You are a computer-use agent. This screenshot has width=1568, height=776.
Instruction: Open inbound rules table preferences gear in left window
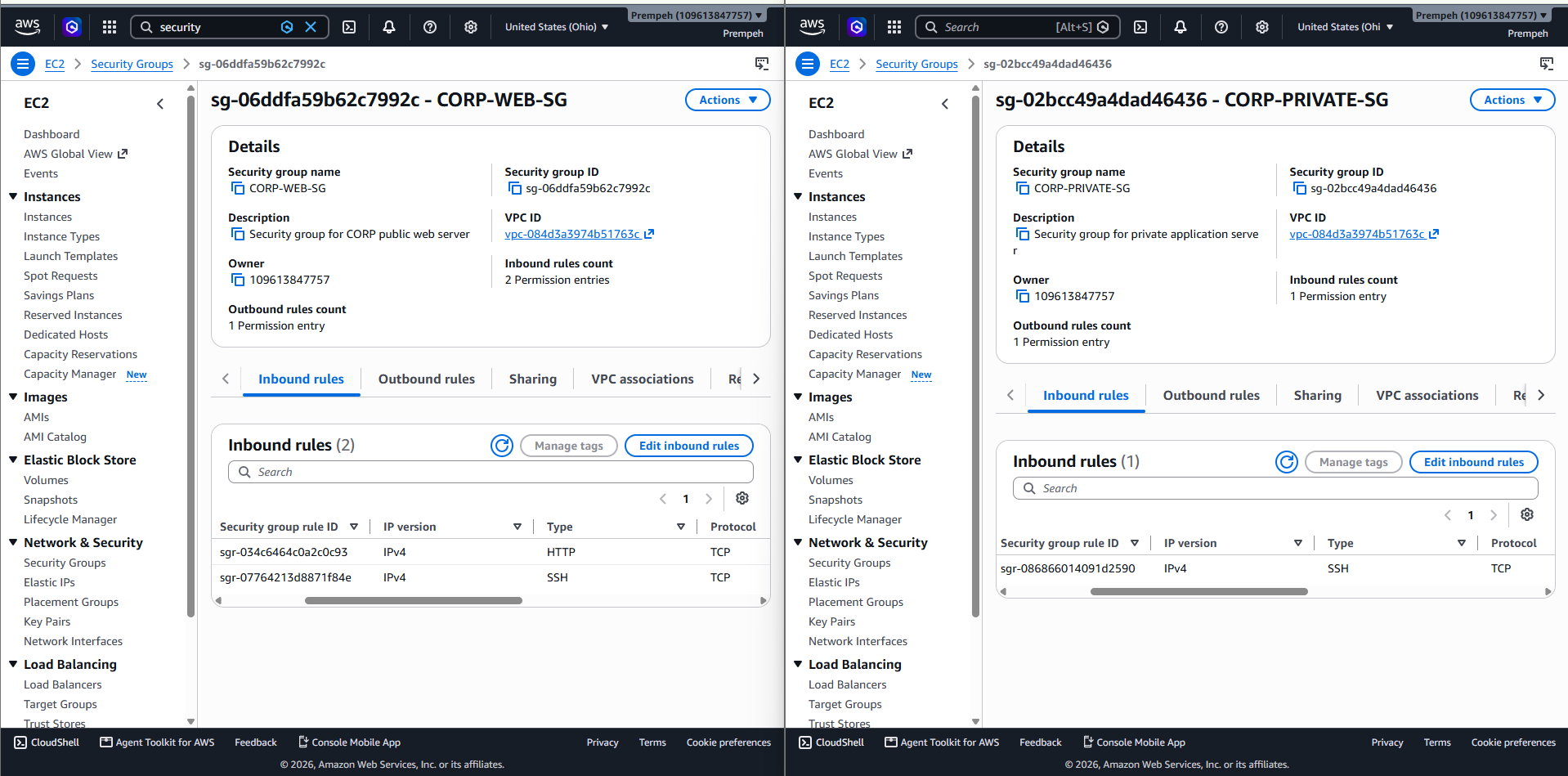coord(742,498)
